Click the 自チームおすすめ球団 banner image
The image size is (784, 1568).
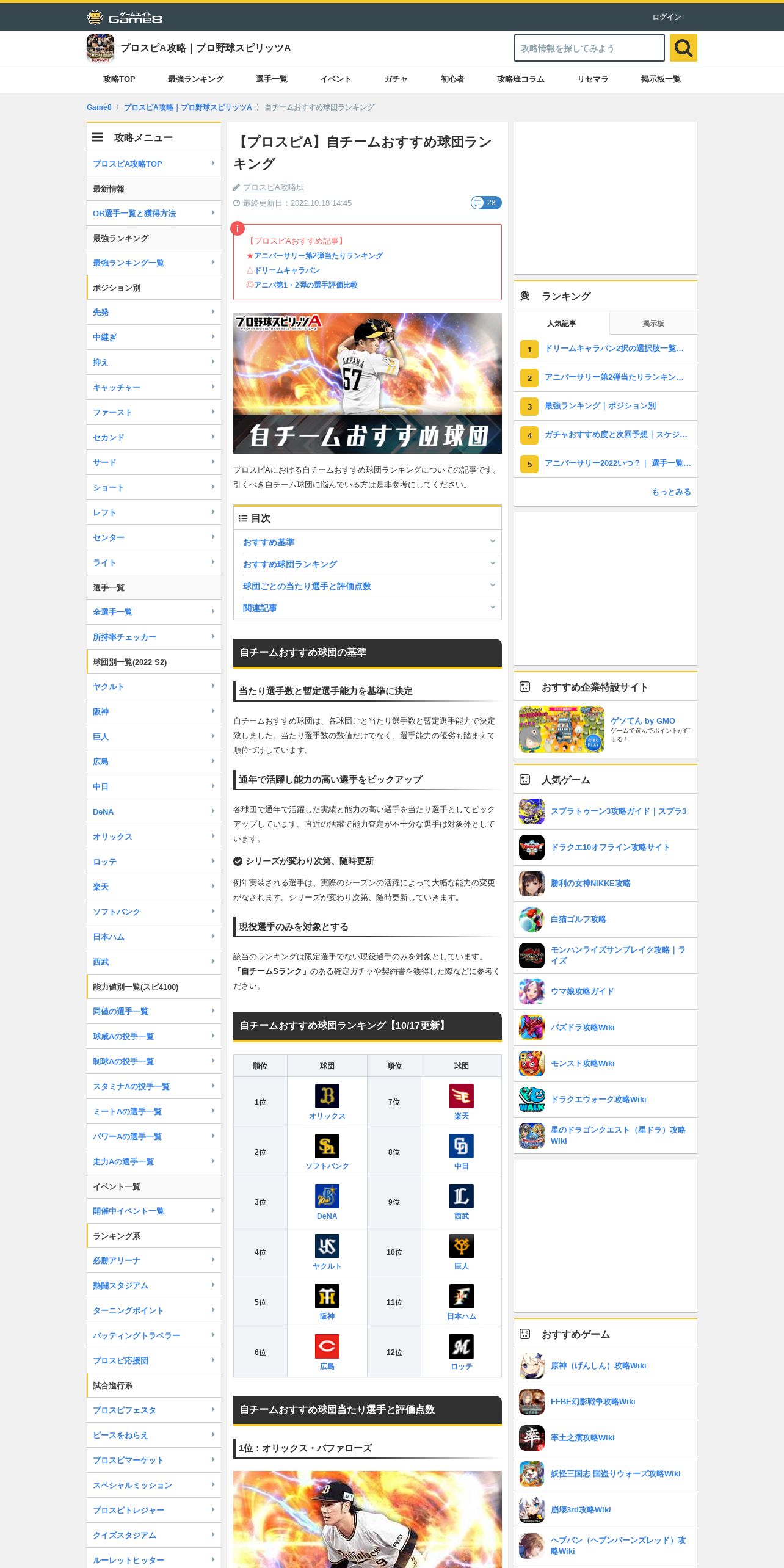pos(368,383)
